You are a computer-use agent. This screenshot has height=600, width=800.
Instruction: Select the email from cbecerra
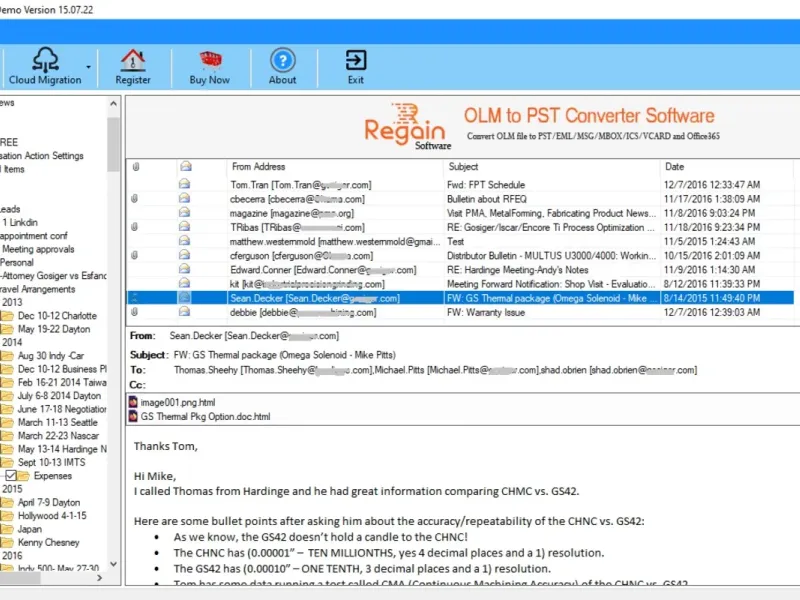[x=460, y=198]
